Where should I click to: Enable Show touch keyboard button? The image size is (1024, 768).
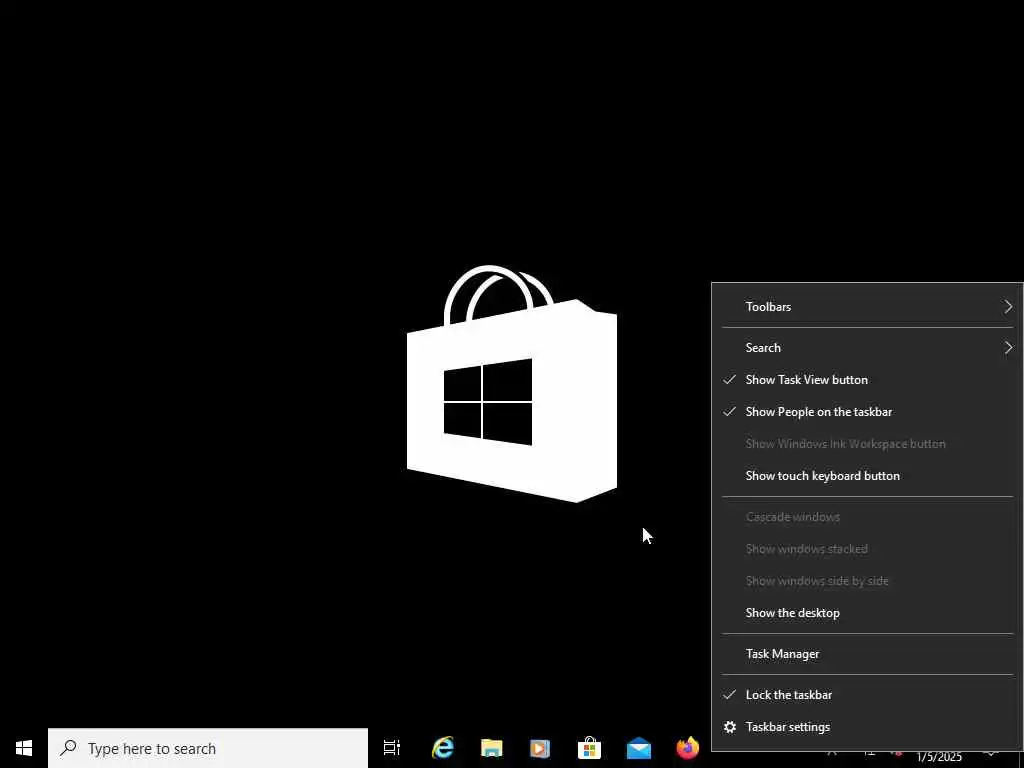tap(867, 475)
